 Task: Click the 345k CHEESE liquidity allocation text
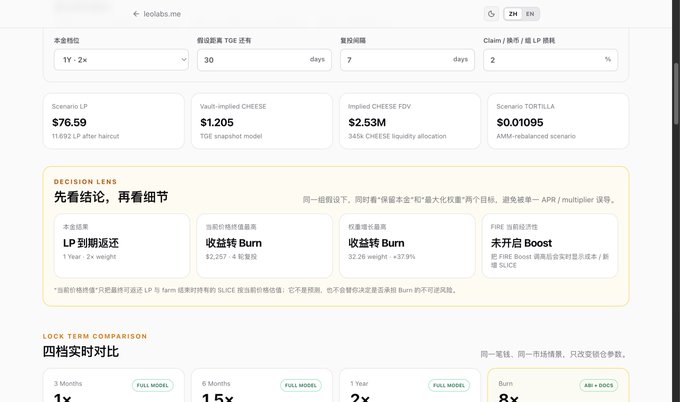tap(397, 136)
